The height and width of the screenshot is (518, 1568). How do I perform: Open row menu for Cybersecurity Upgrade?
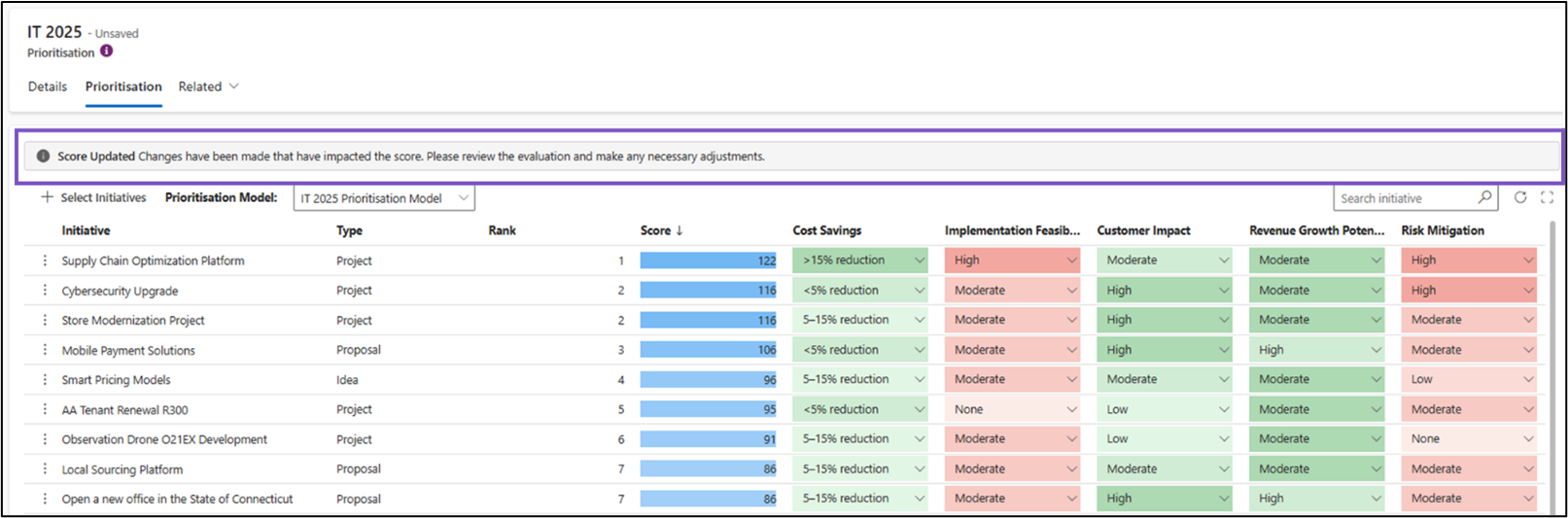pos(45,291)
